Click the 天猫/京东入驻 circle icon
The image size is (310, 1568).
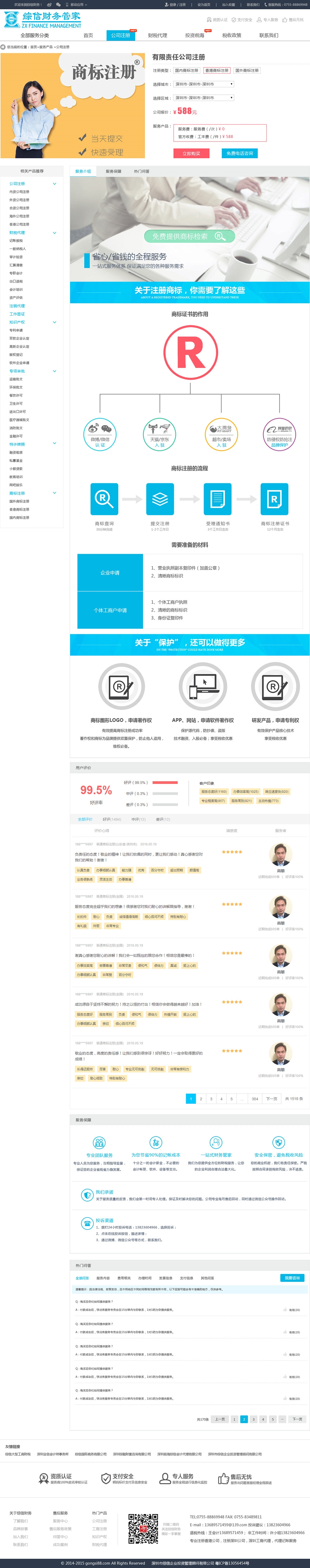159,434
